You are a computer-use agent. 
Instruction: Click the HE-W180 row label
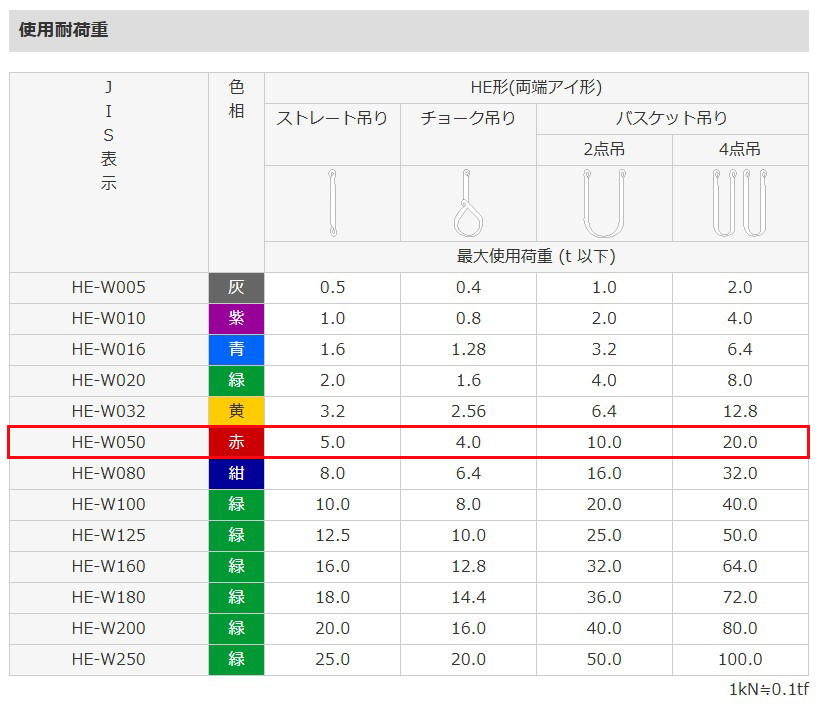coord(109,598)
